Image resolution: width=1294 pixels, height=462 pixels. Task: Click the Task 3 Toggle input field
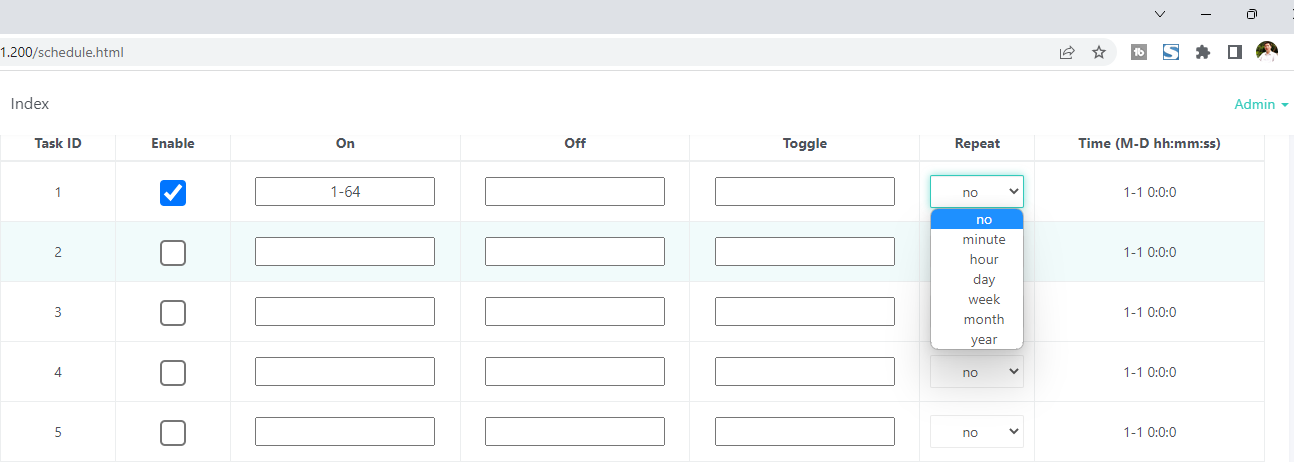[804, 312]
